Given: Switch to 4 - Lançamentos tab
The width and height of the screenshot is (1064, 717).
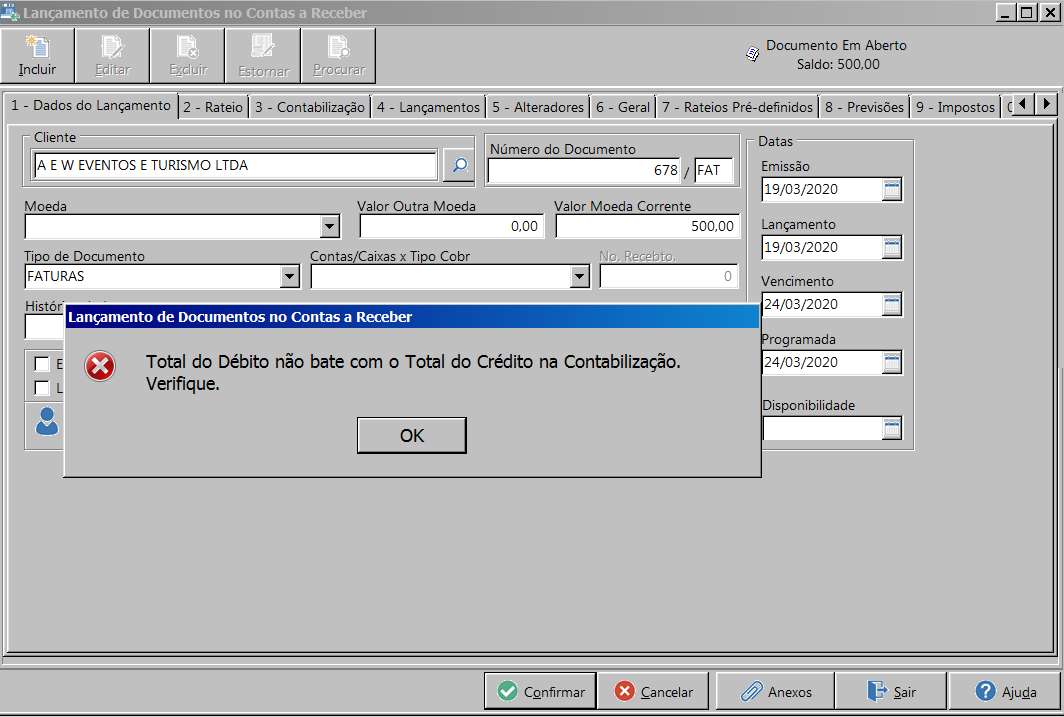Looking at the screenshot, I should pyautogui.click(x=428, y=107).
